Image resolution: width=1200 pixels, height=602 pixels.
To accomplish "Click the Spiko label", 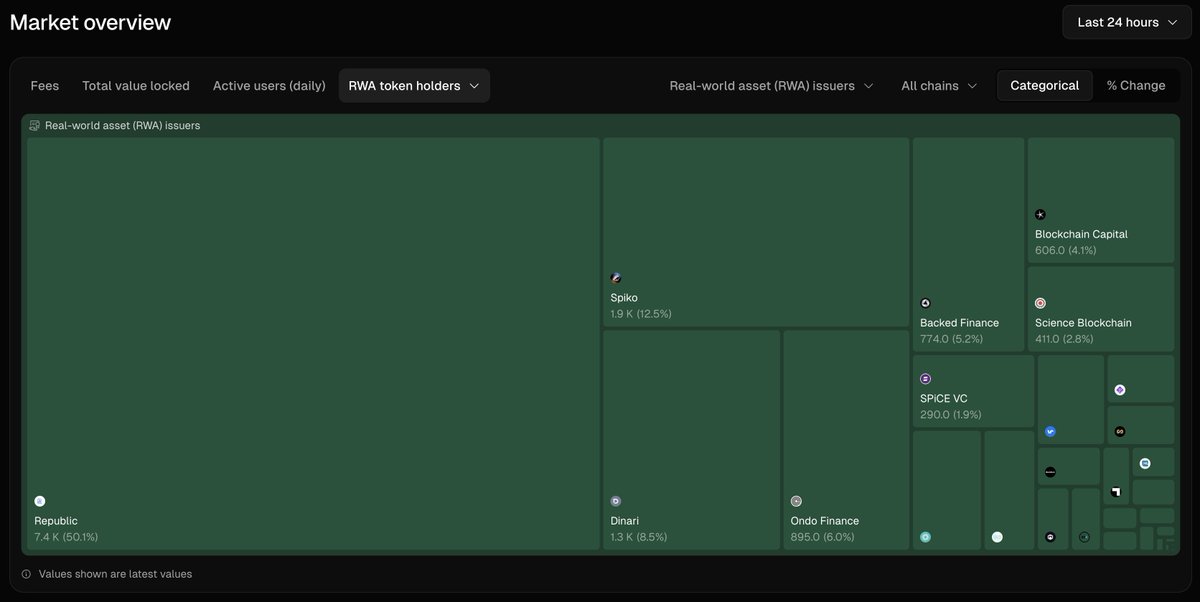I will pyautogui.click(x=624, y=298).
